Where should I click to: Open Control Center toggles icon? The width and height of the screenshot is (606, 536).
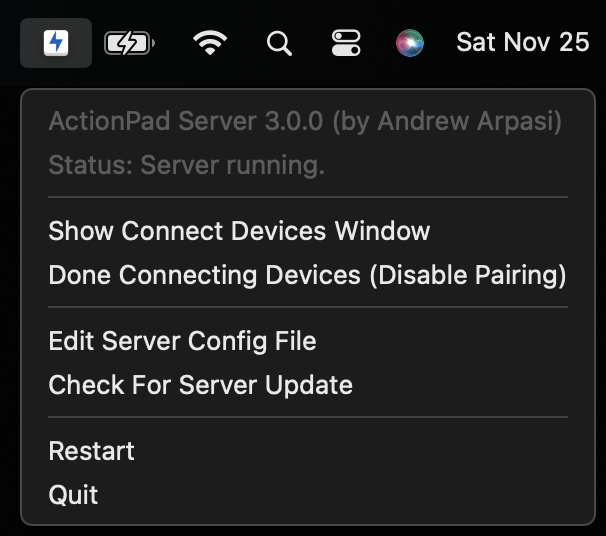coord(346,43)
